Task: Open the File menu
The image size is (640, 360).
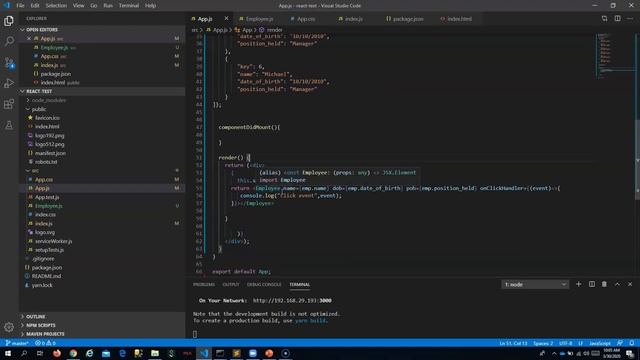Action: point(20,5)
